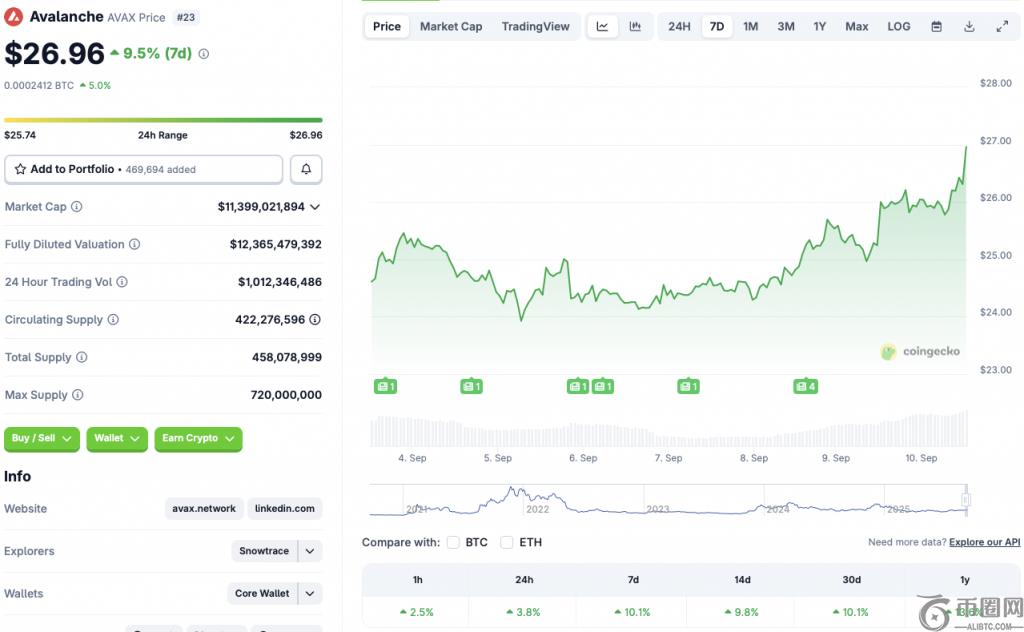Switch to TradingView tab
Image resolution: width=1024 pixels, height=632 pixels.
click(535, 27)
